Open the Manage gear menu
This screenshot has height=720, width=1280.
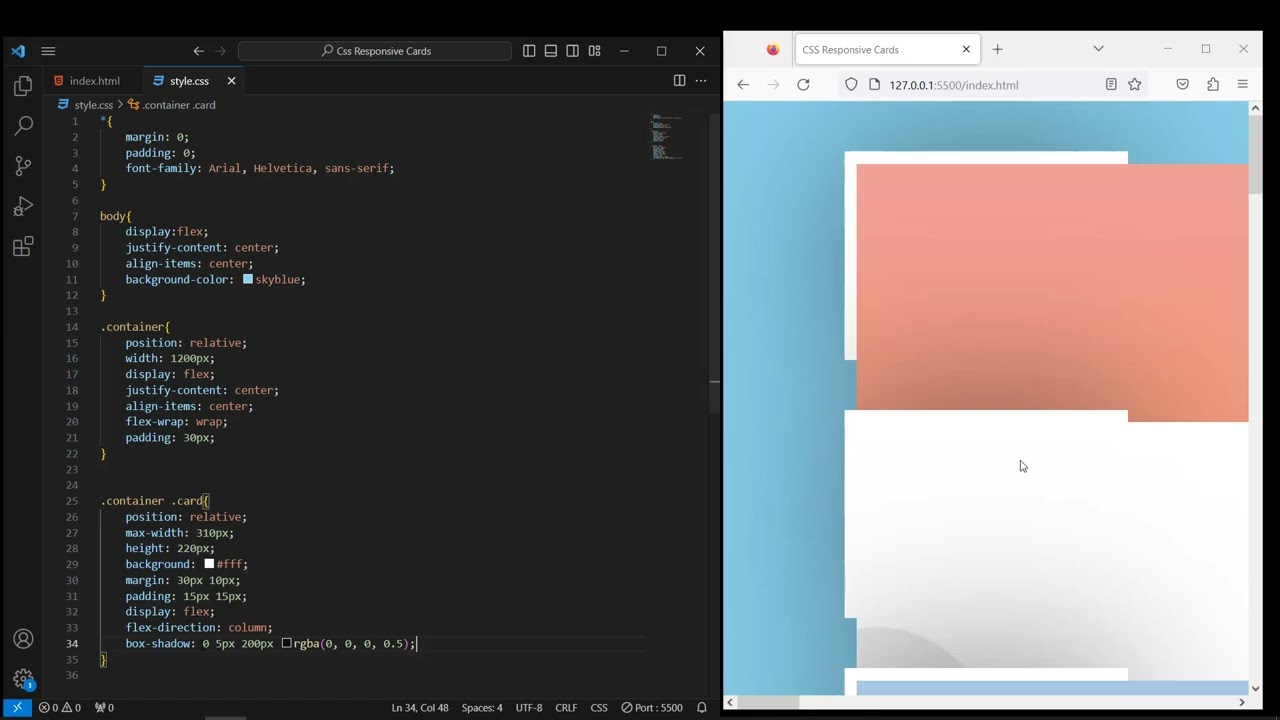[23, 679]
